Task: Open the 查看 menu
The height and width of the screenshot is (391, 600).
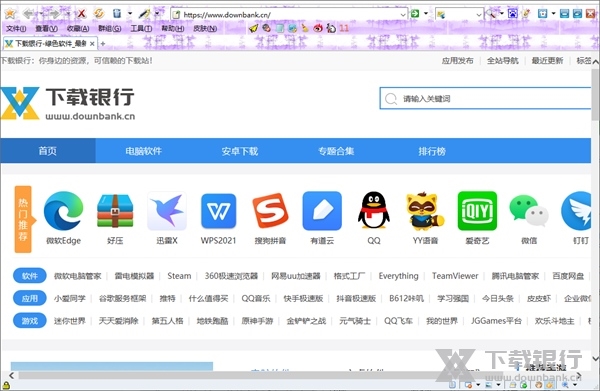Action: (46, 28)
